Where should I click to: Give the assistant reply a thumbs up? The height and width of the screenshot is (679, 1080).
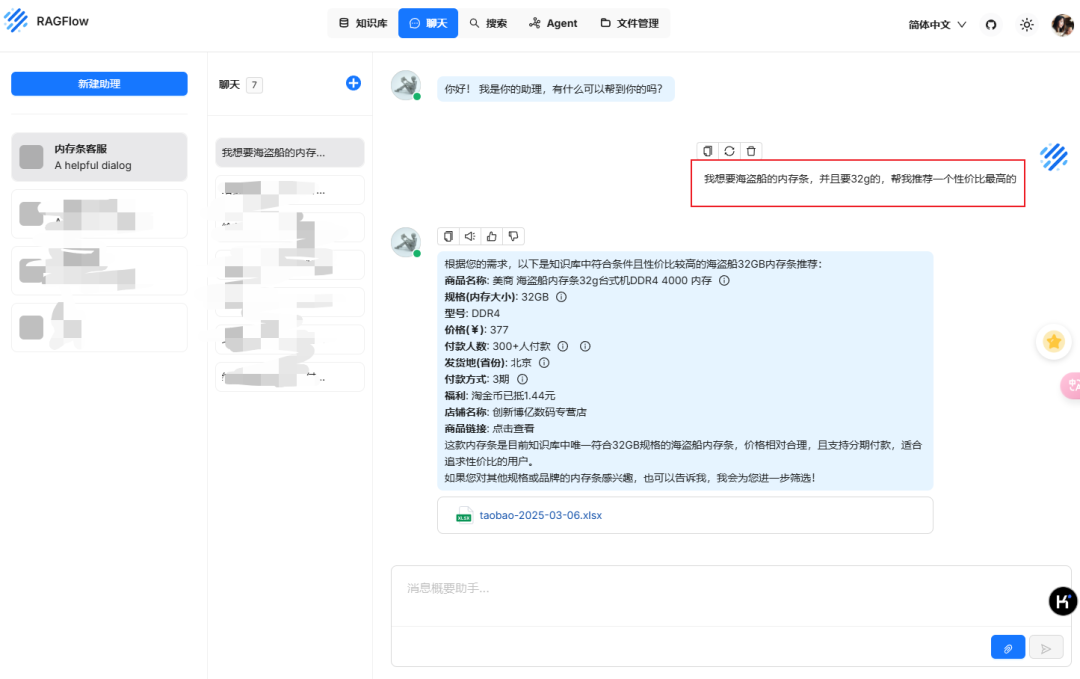point(491,236)
